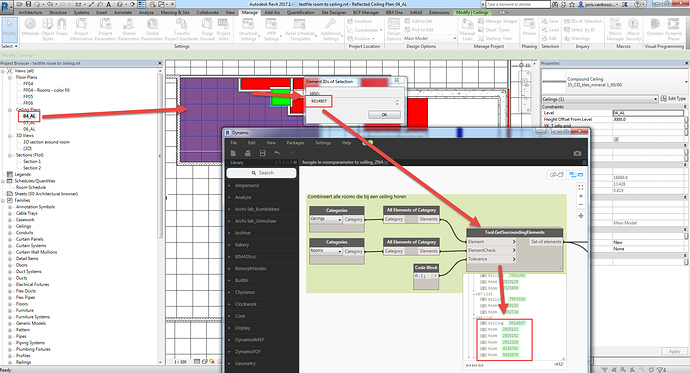
Task: Click the save icon in the Dynamo toolbar
Action: (x=263, y=153)
